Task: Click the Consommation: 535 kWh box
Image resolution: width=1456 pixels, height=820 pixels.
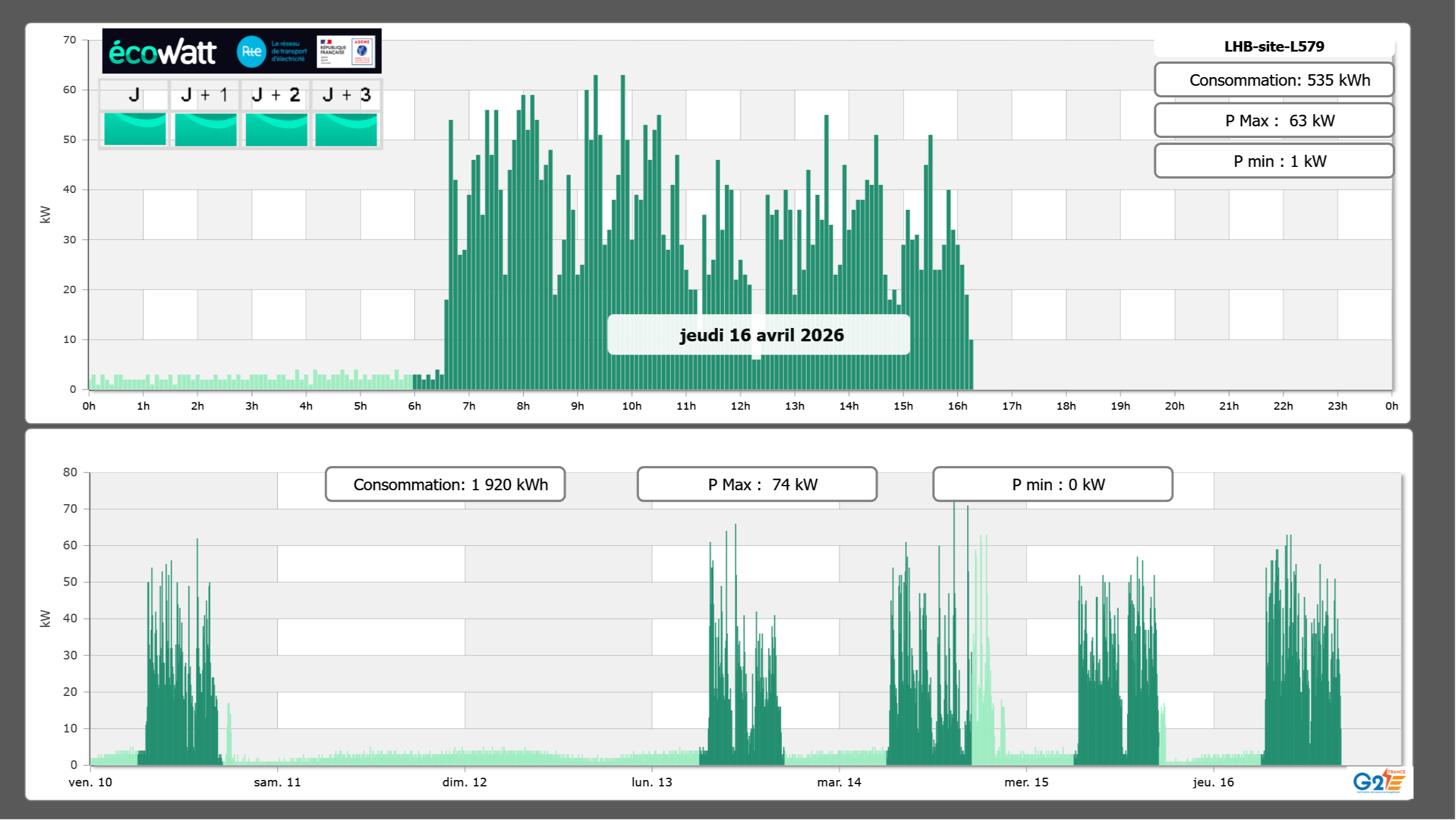Action: point(1274,80)
